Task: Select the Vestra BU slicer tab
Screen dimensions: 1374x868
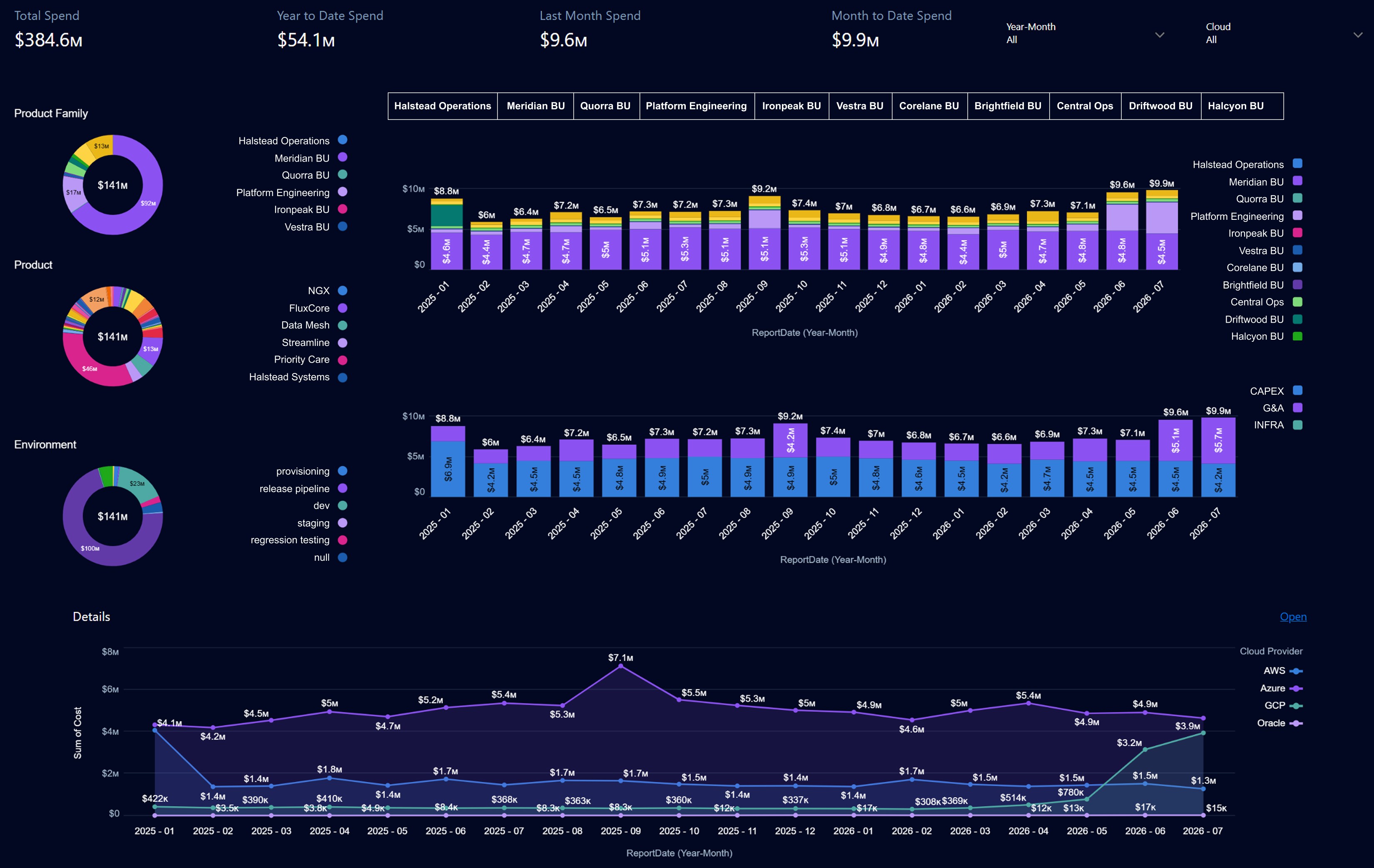Action: (x=860, y=106)
